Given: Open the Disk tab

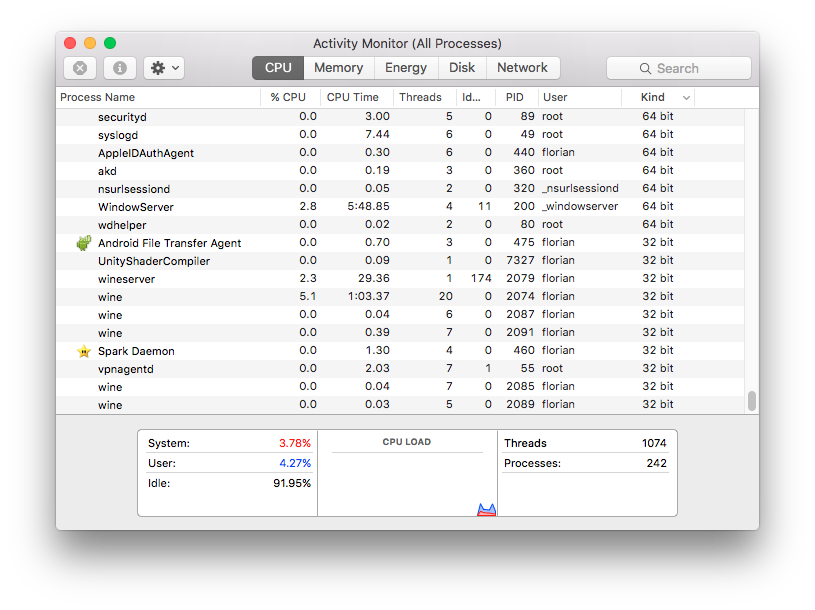Looking at the screenshot, I should (462, 68).
